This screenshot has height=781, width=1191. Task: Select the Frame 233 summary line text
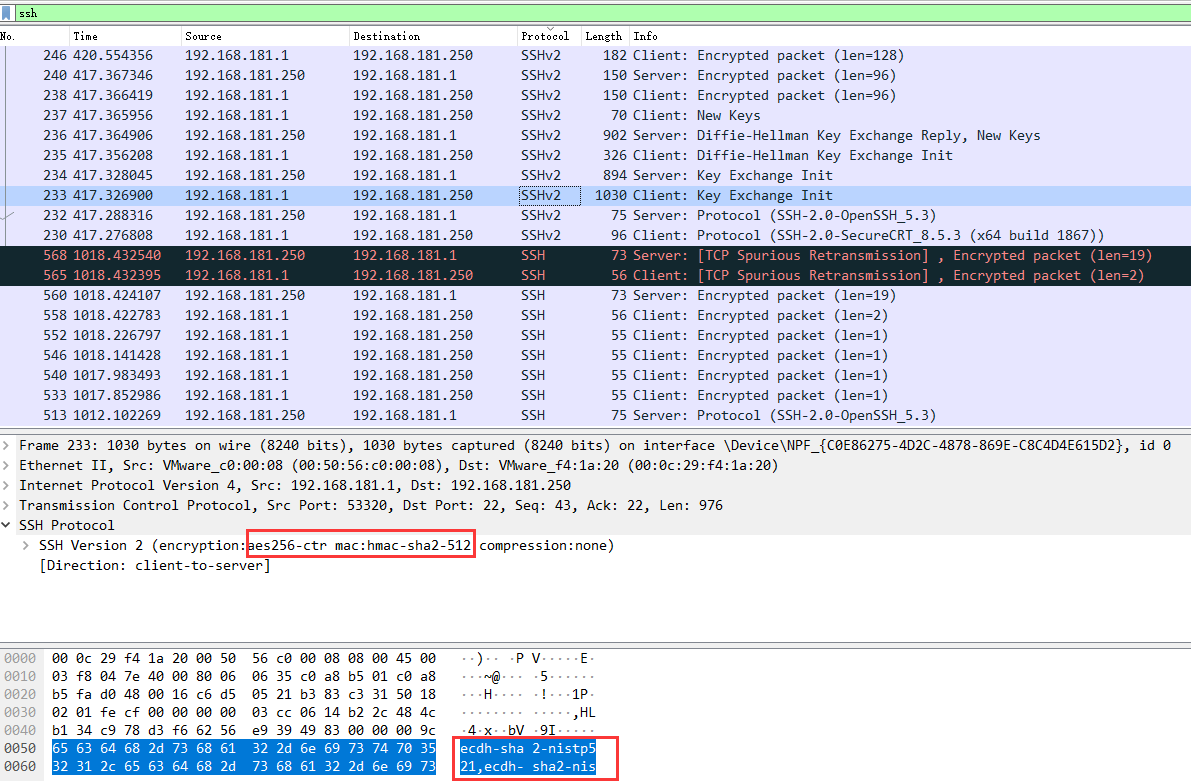(x=596, y=445)
